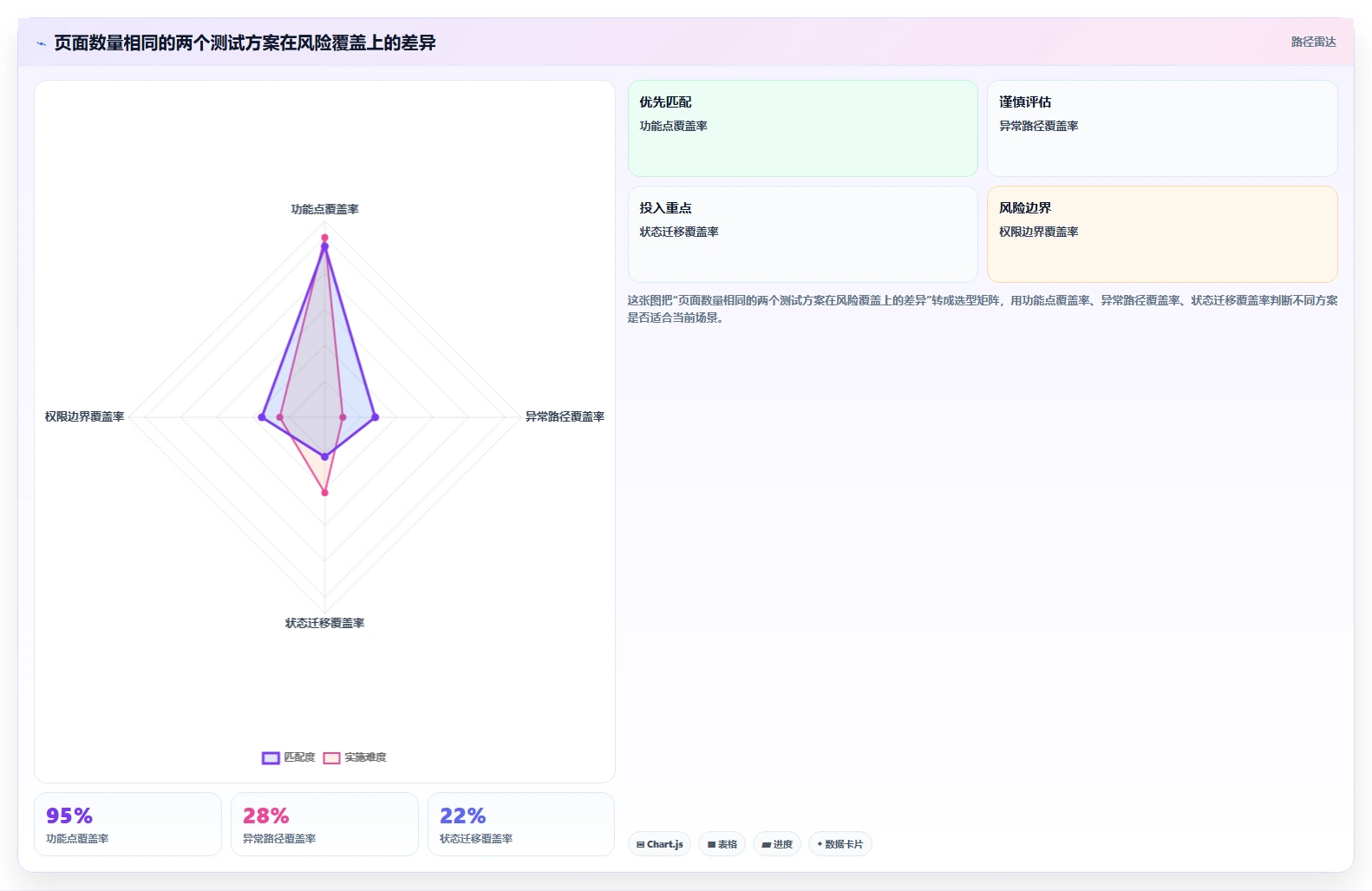The width and height of the screenshot is (1372, 891).
Task: Click the wave icon beside the page title
Action: [x=41, y=43]
